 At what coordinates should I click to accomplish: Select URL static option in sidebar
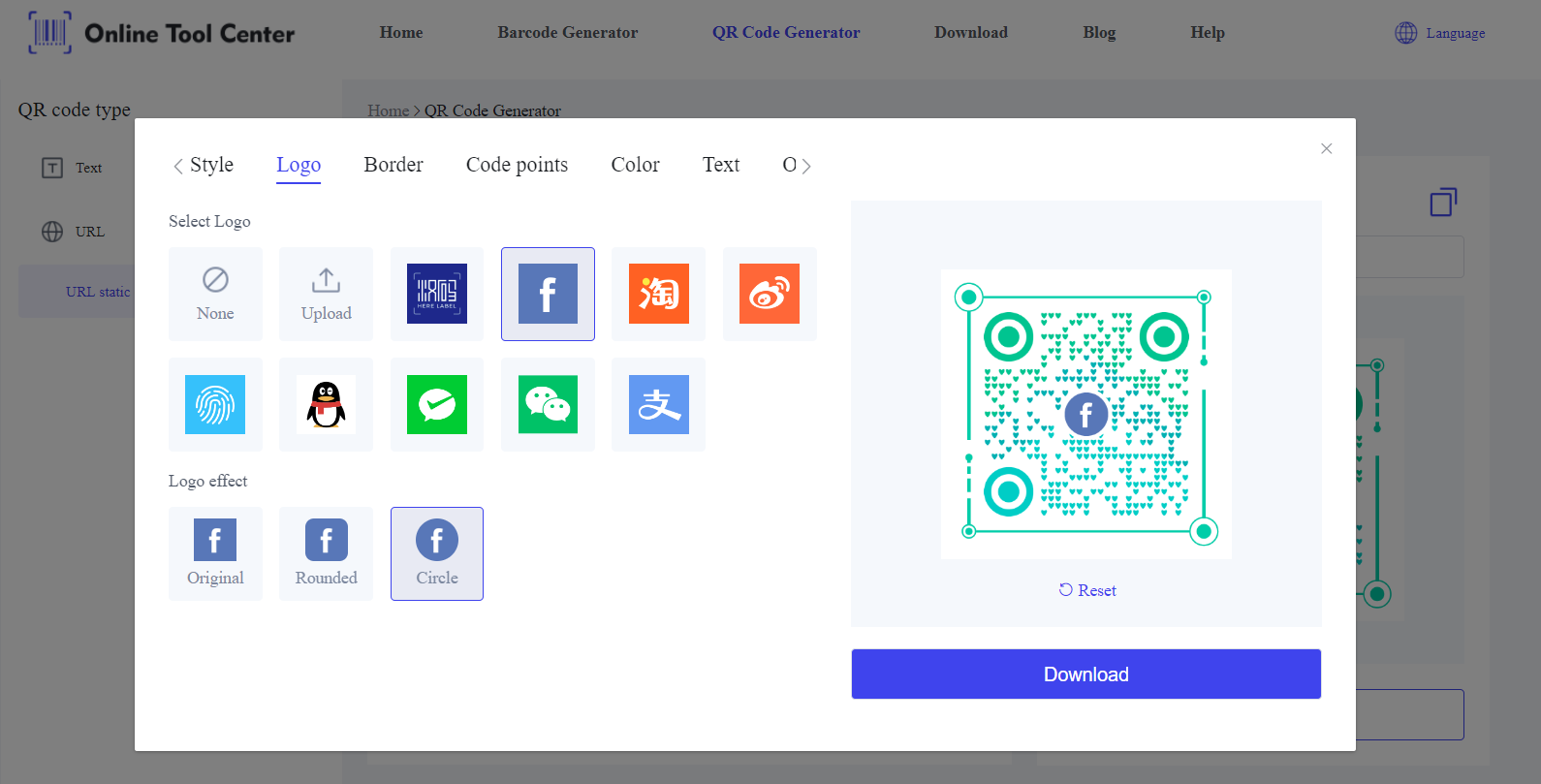click(x=98, y=292)
